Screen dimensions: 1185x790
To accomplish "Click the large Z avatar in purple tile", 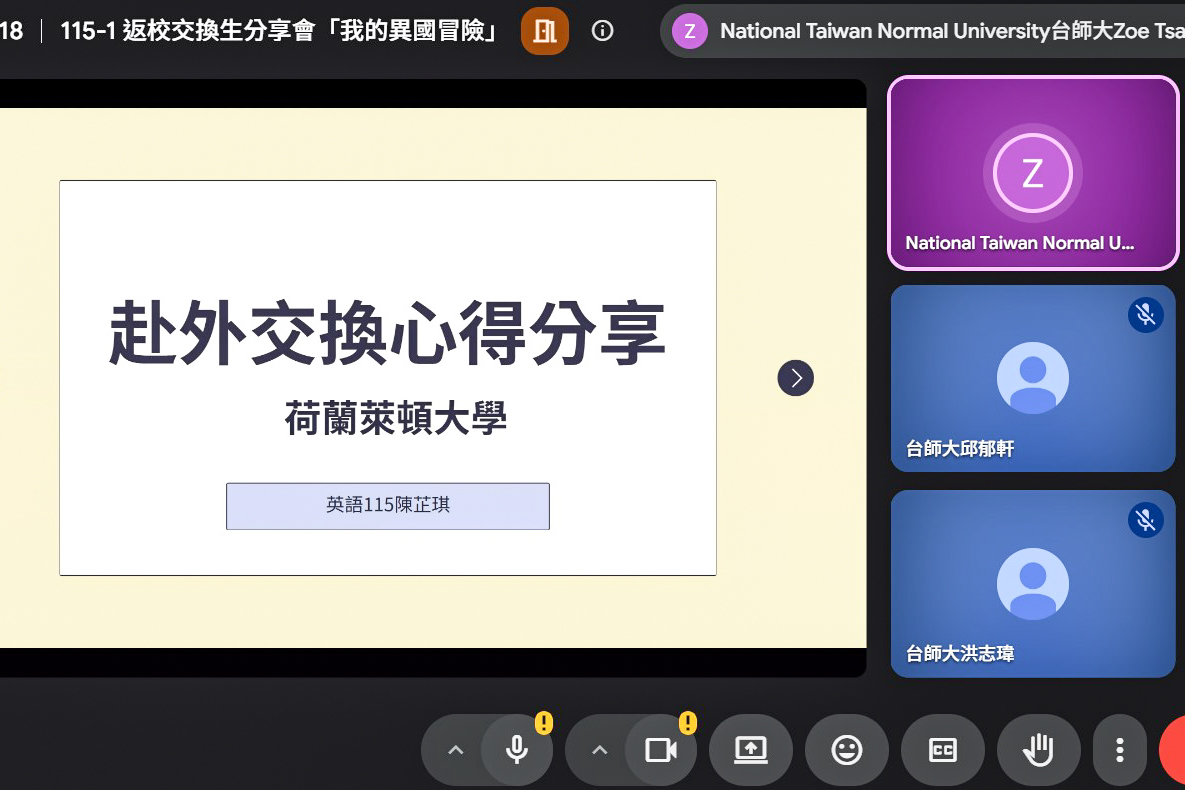I will pos(1032,173).
